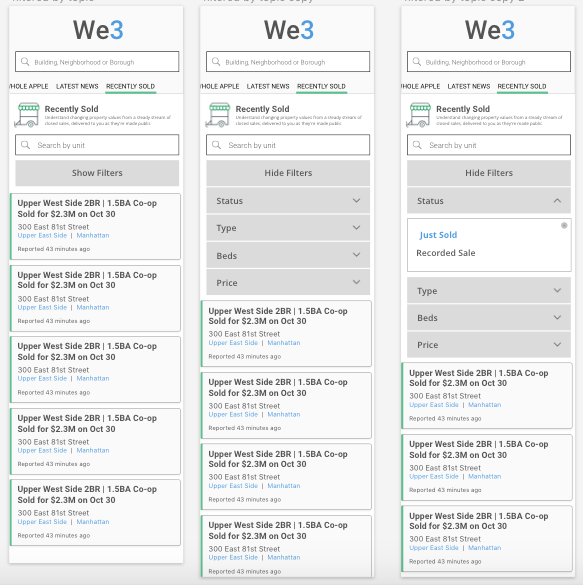Click Manhattan link in card directly below Show Filters

click(93, 235)
